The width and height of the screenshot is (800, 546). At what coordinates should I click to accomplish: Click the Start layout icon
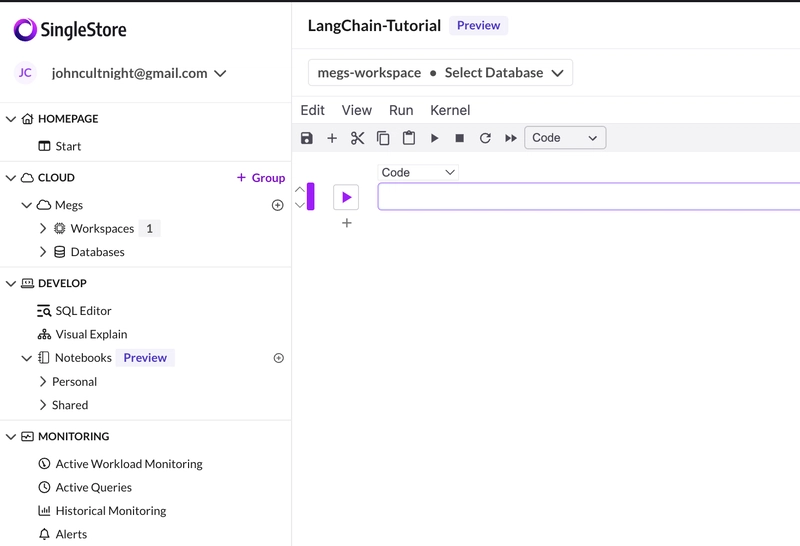(x=44, y=146)
